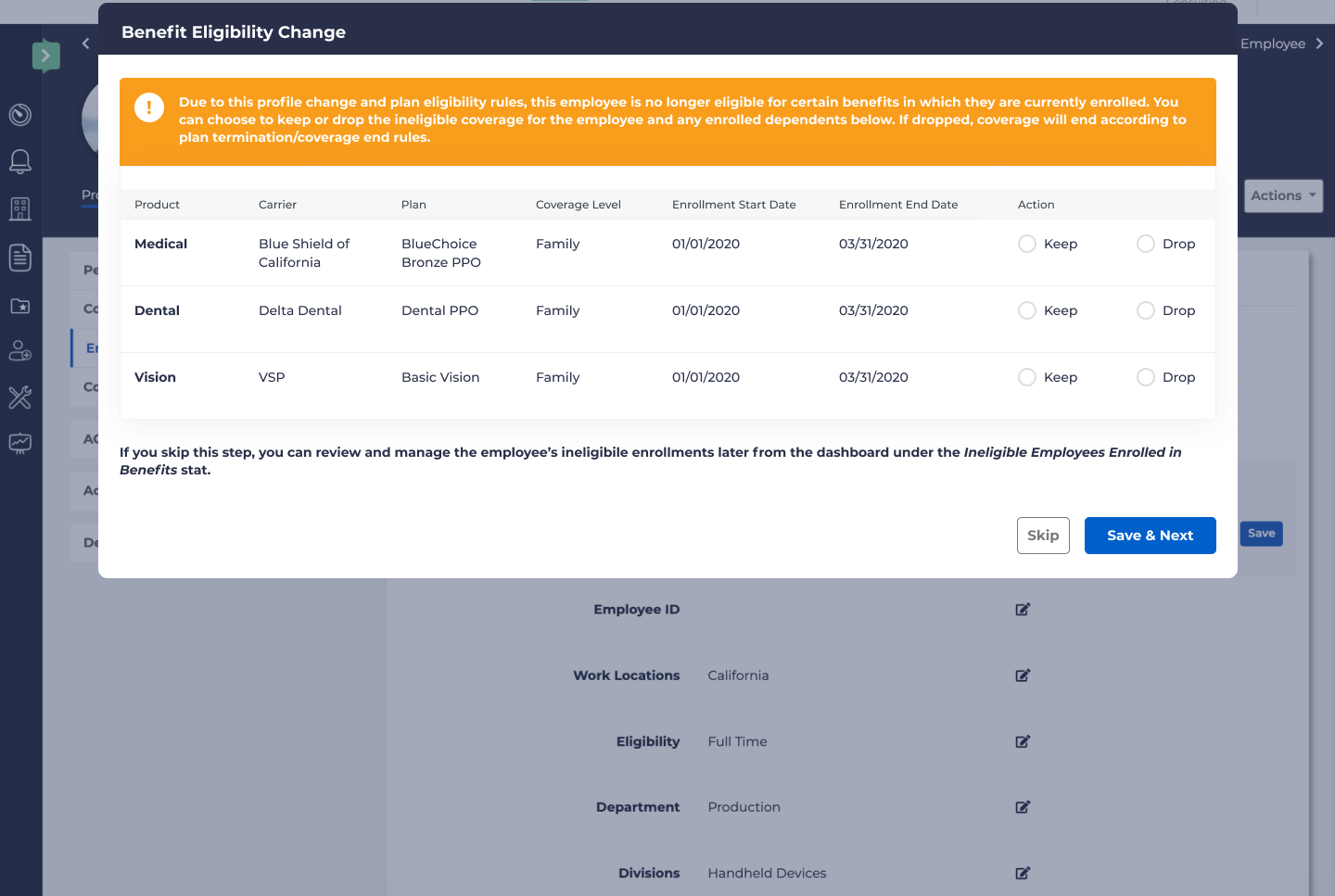Select Keep for Vision coverage
1335x896 pixels.
coord(1027,377)
